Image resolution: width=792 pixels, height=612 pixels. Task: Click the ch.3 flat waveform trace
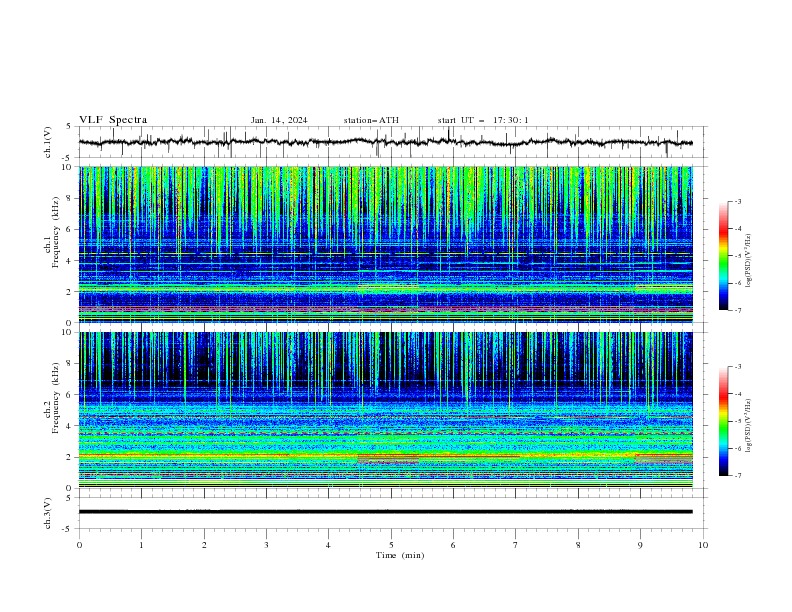[385, 512]
